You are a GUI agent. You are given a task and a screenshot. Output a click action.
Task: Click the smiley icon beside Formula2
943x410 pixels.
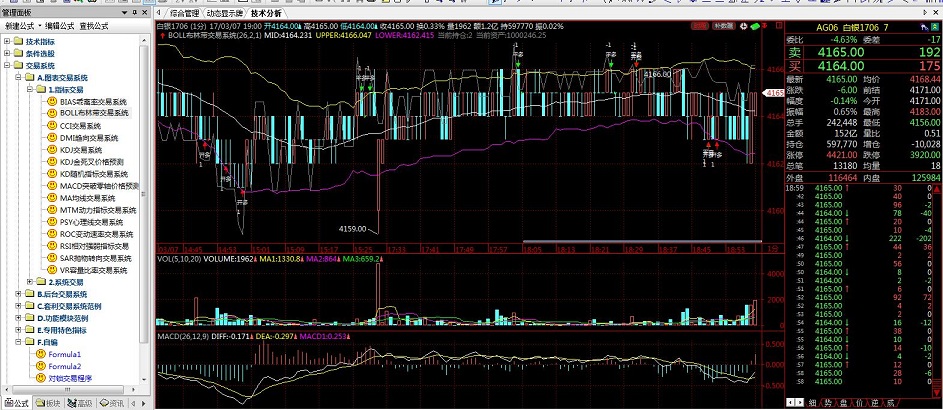click(41, 366)
